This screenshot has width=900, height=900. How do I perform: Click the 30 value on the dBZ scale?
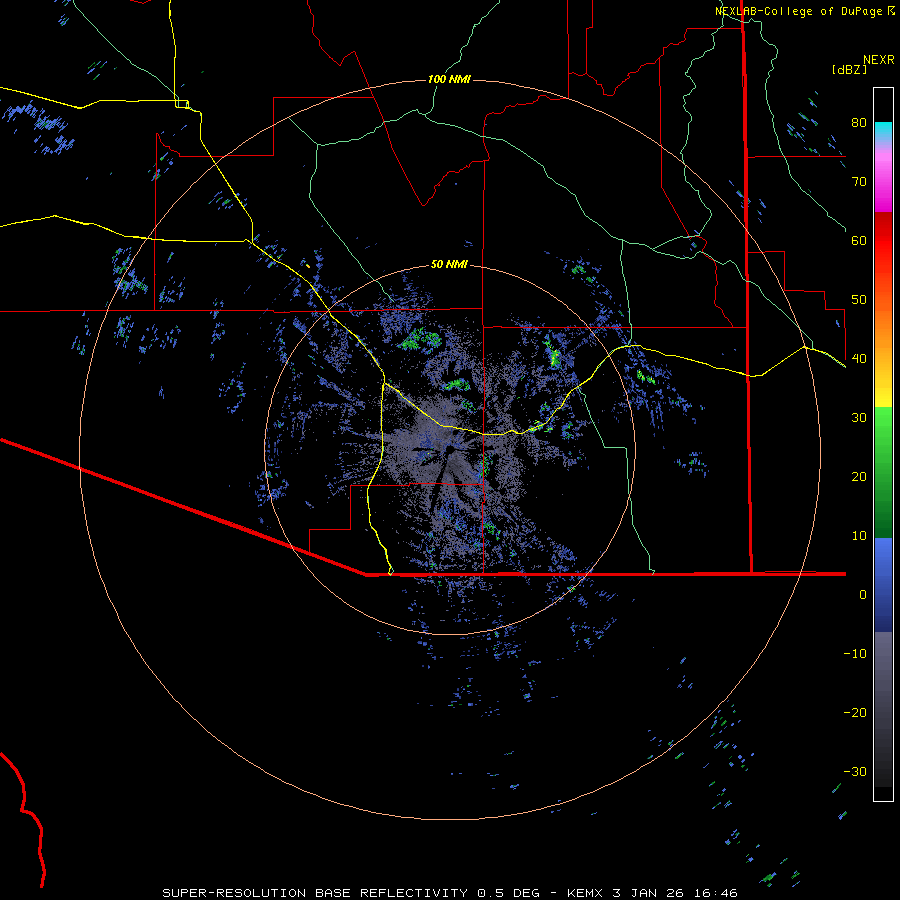(859, 418)
